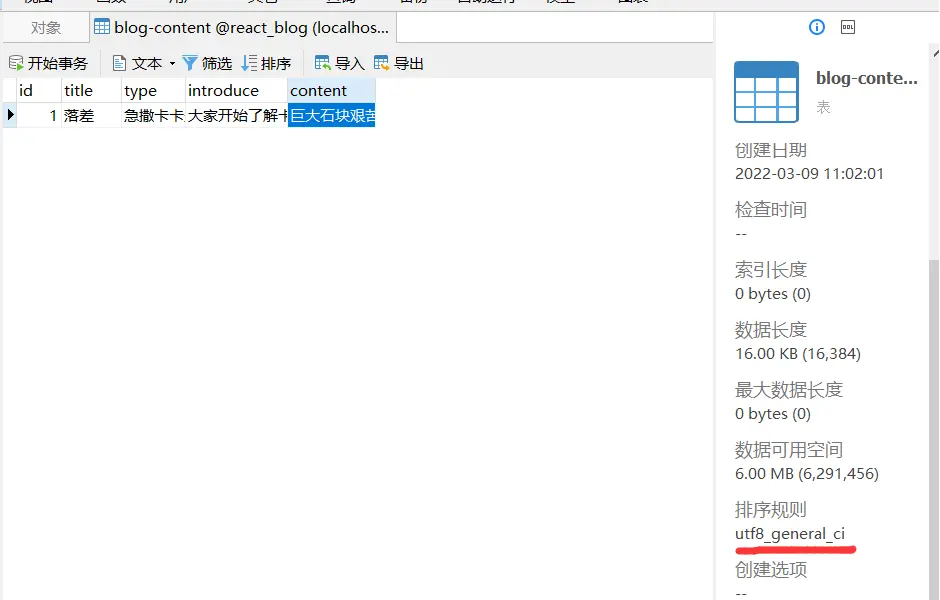The height and width of the screenshot is (600, 940).
Task: Expand the 文本 dropdown arrow
Action: (172, 63)
